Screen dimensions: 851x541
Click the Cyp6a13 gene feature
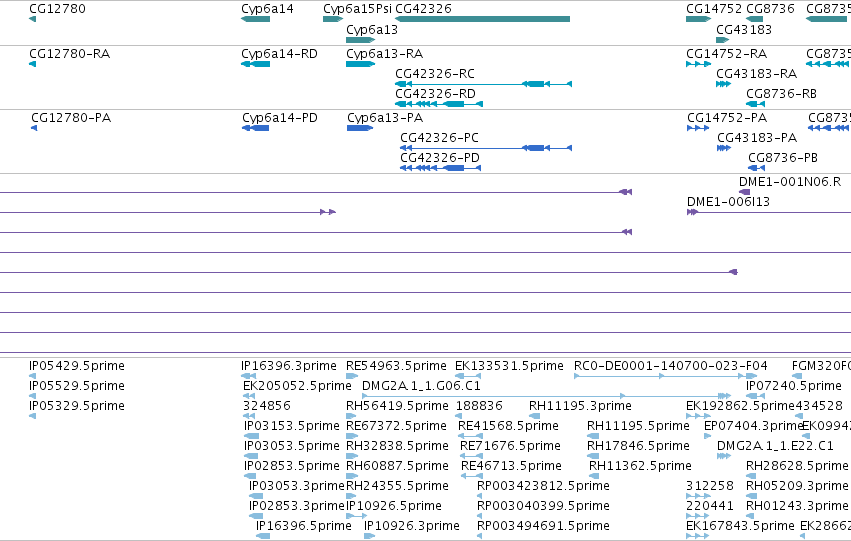(x=360, y=40)
